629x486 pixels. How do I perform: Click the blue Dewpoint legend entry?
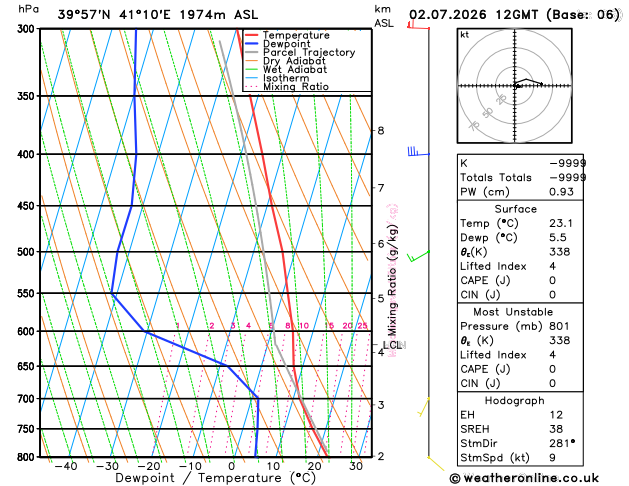pyautogui.click(x=278, y=44)
